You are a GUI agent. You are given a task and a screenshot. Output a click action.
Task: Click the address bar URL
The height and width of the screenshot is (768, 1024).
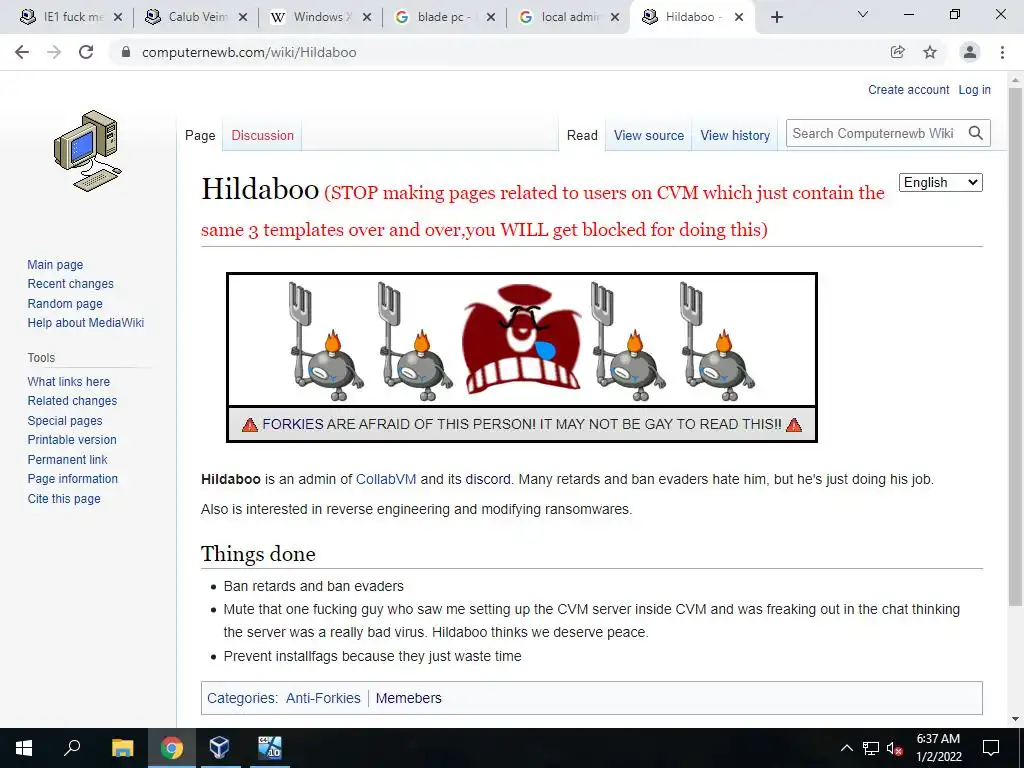[x=249, y=52]
